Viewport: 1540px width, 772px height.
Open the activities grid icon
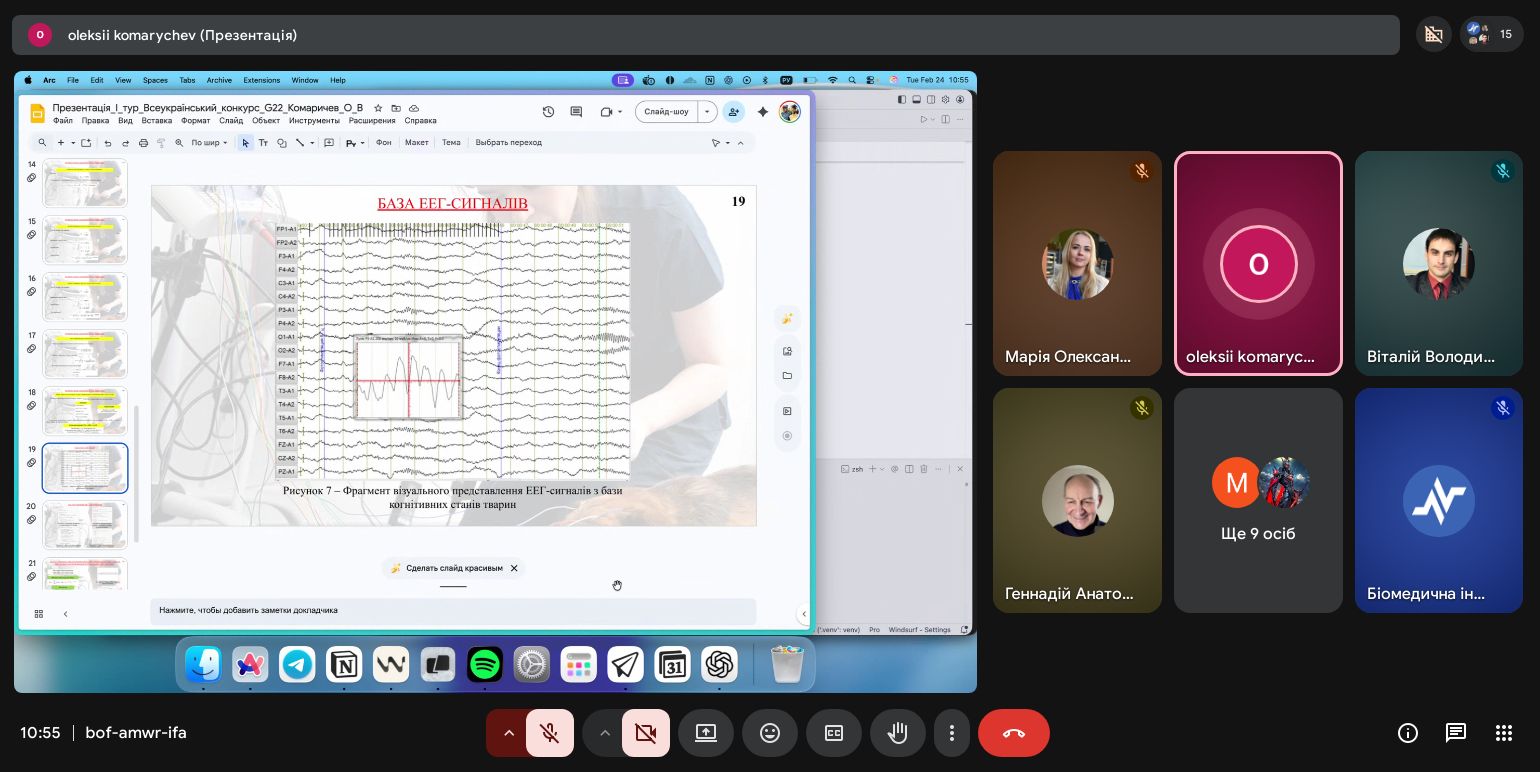[x=1503, y=733]
